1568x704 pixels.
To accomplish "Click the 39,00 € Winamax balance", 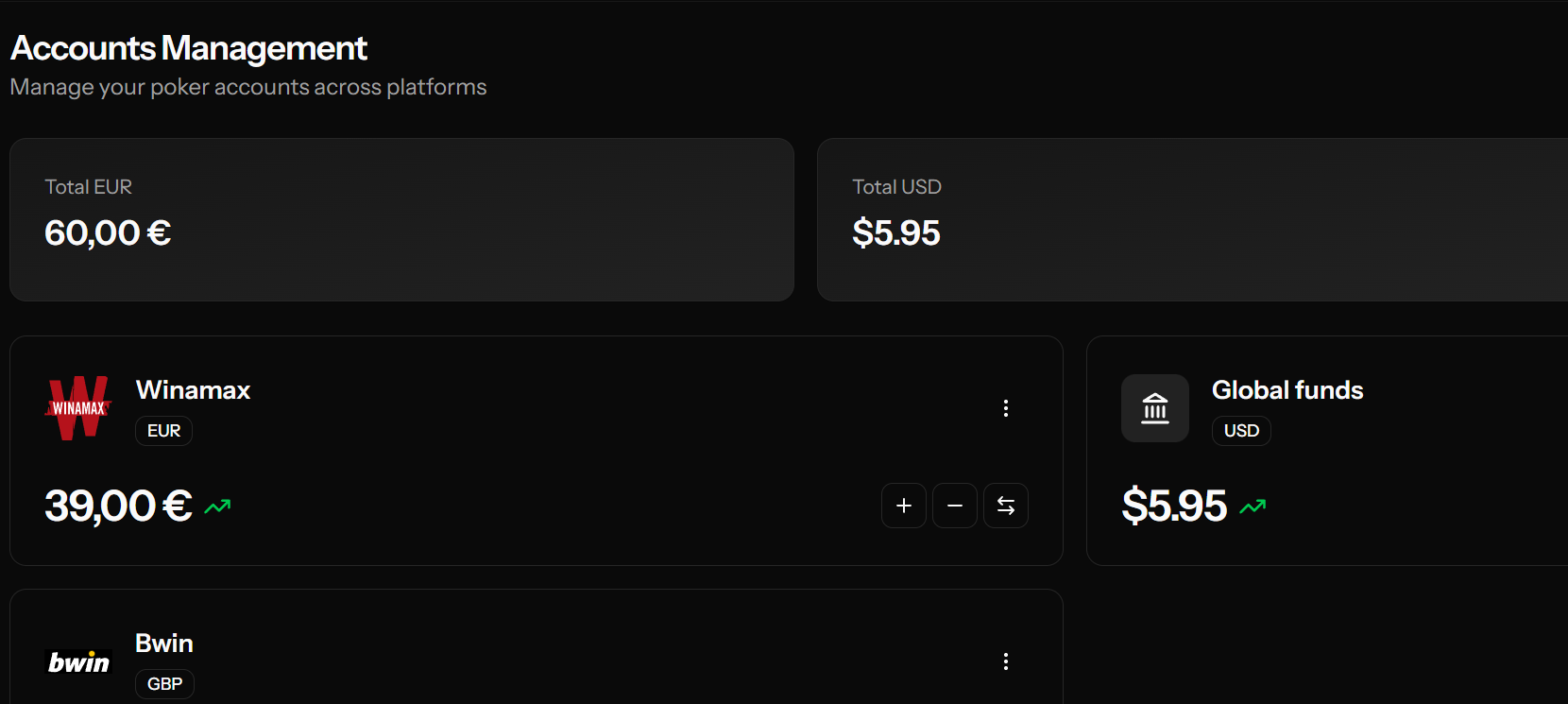I will pos(118,506).
